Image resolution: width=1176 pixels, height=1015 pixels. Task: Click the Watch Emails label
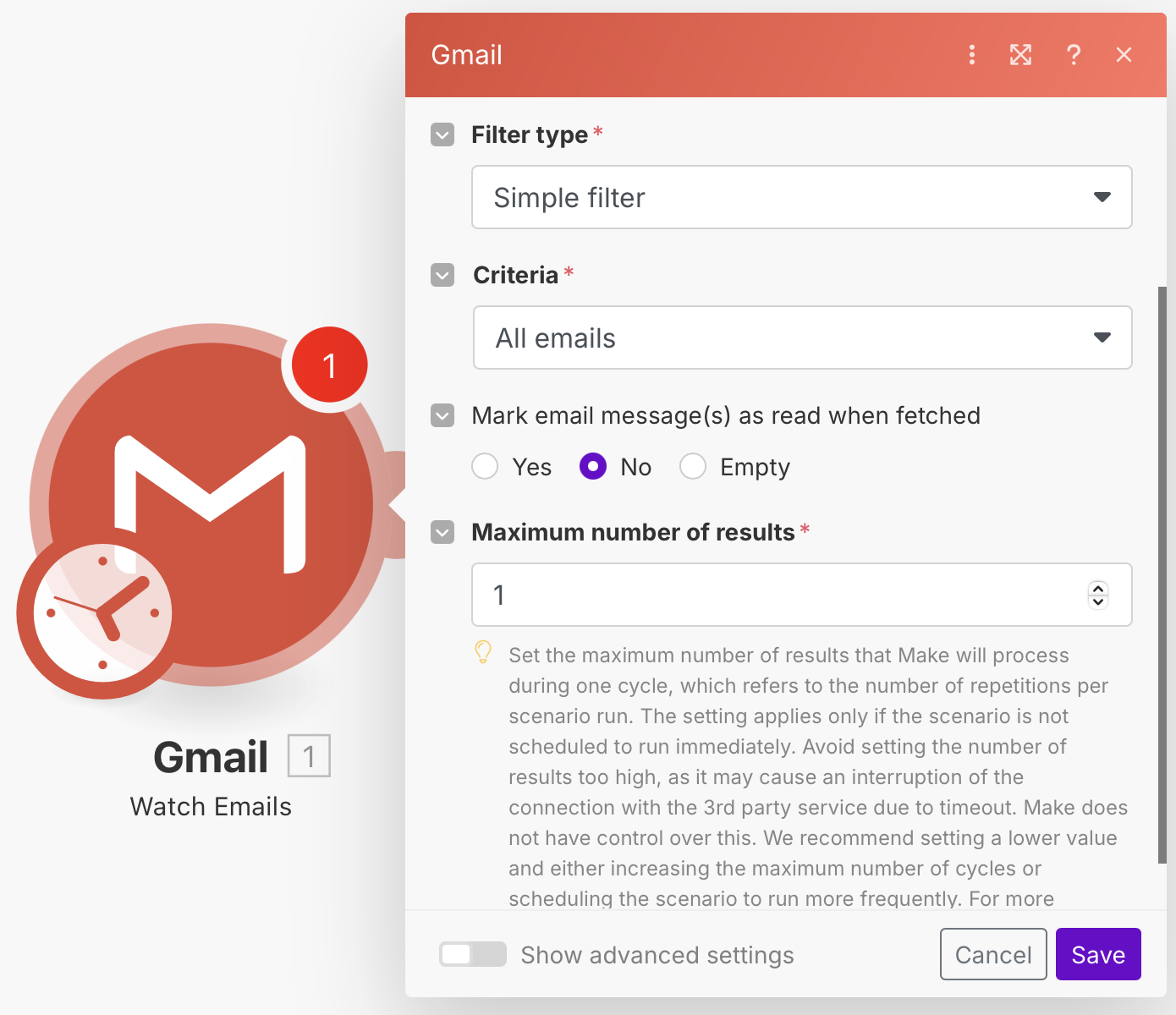point(211,807)
